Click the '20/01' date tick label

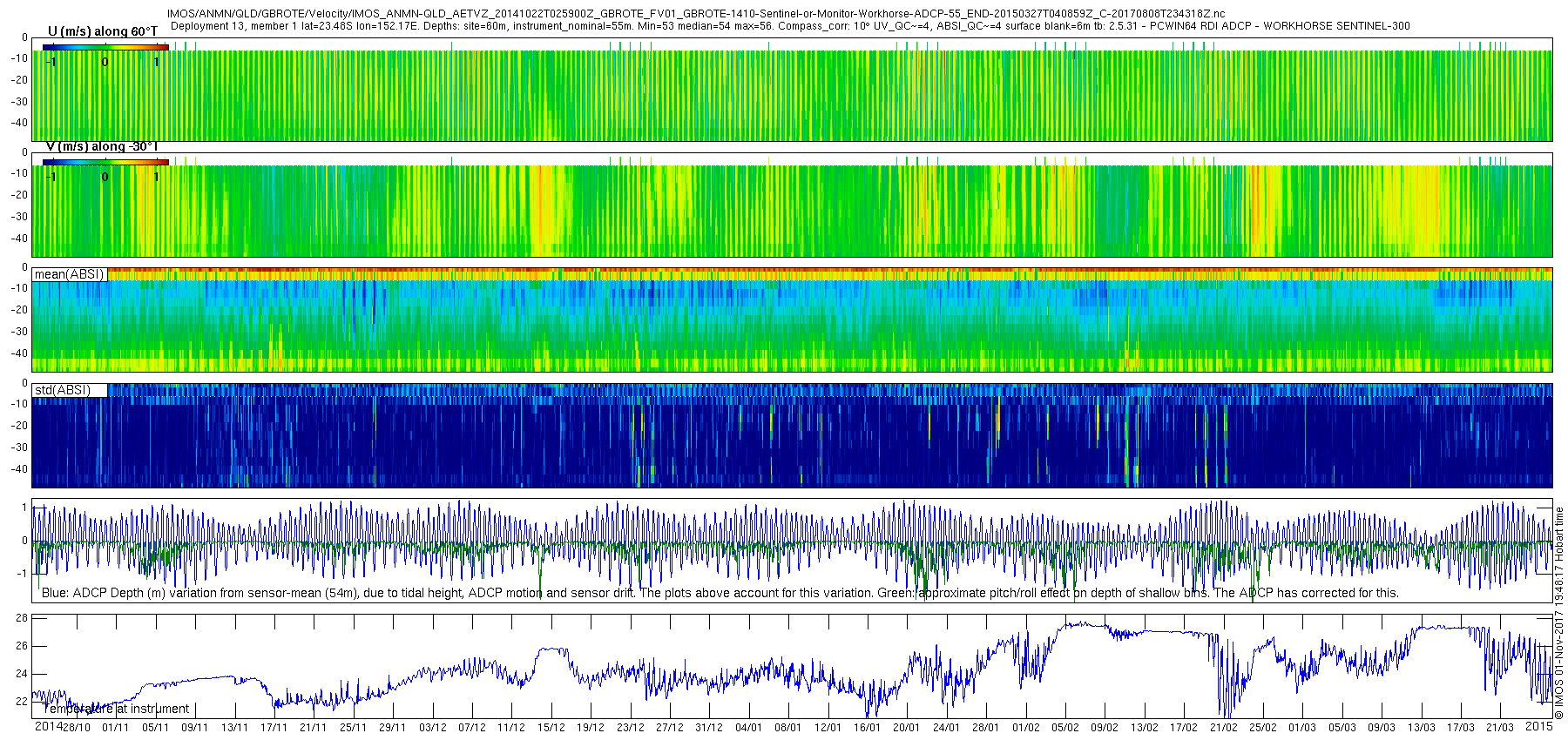coord(907,728)
